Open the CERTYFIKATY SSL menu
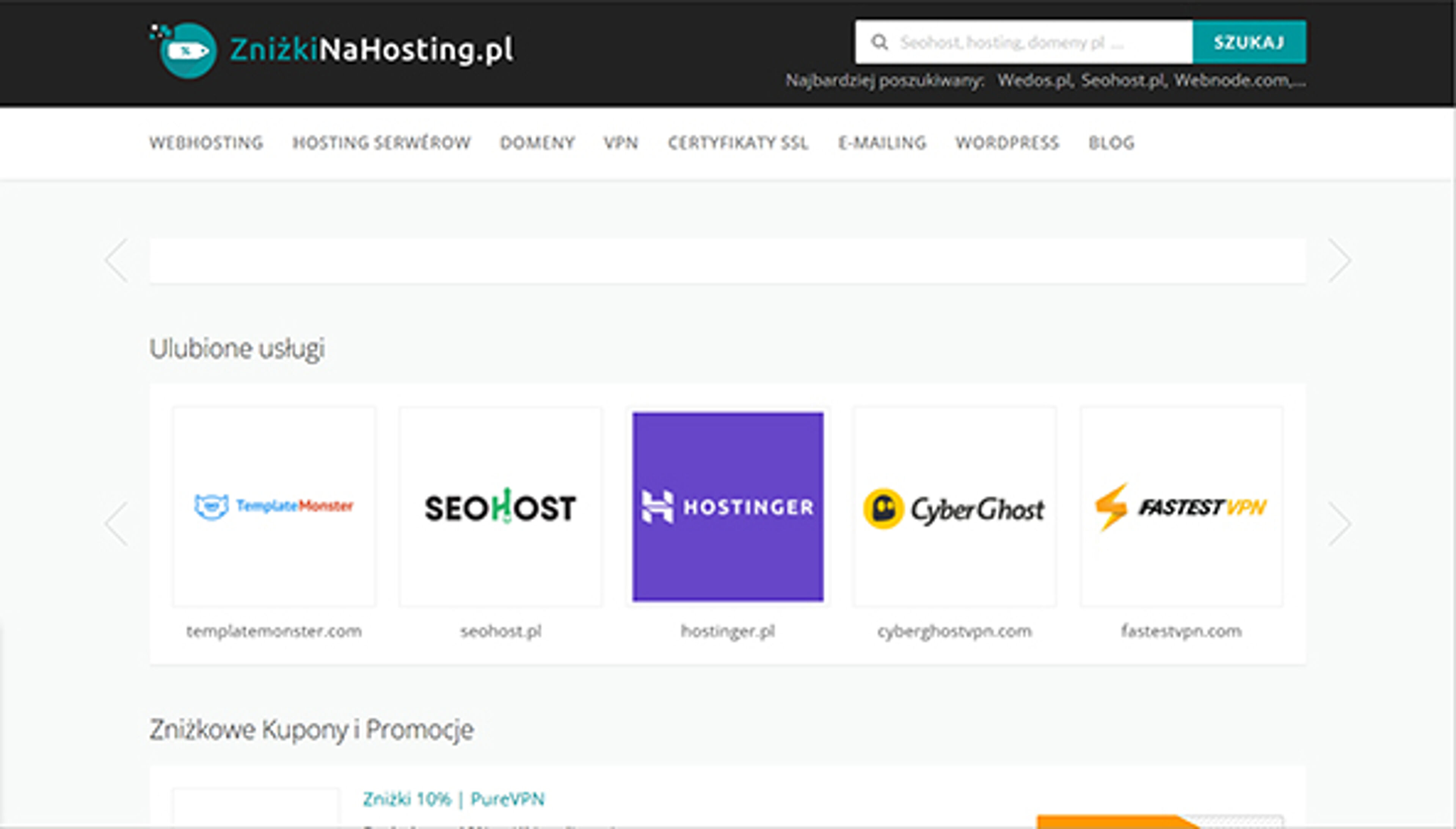The height and width of the screenshot is (829, 1456). tap(738, 143)
